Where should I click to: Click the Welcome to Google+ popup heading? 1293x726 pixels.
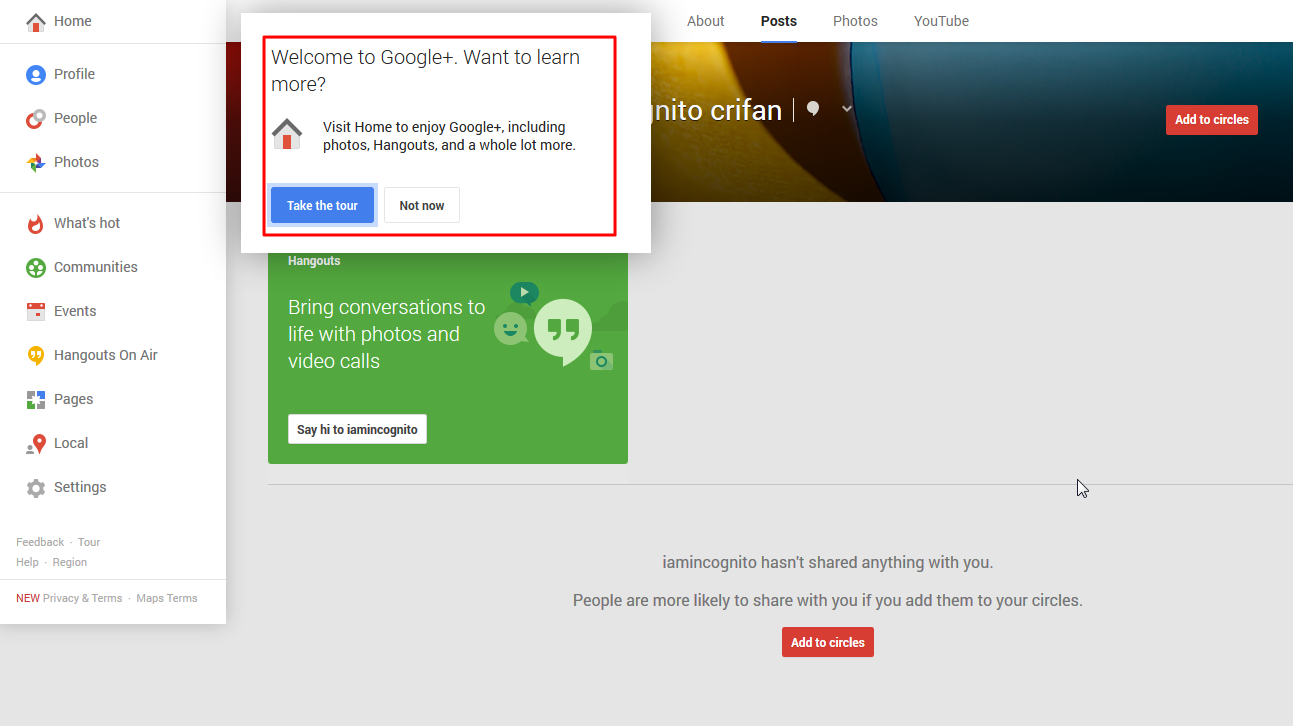(425, 70)
